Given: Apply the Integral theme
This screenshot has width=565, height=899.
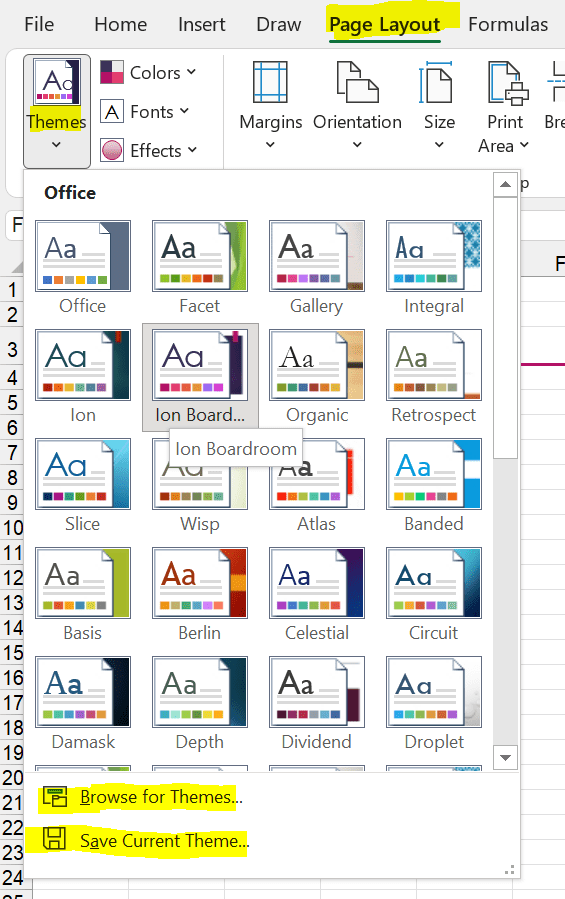Looking at the screenshot, I should click(434, 268).
